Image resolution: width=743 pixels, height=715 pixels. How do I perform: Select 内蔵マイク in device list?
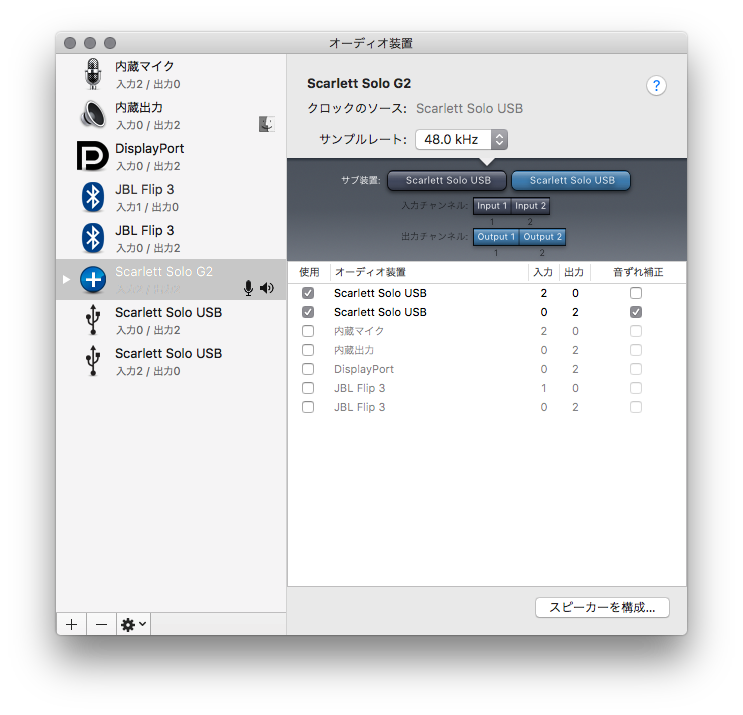[x=171, y=74]
